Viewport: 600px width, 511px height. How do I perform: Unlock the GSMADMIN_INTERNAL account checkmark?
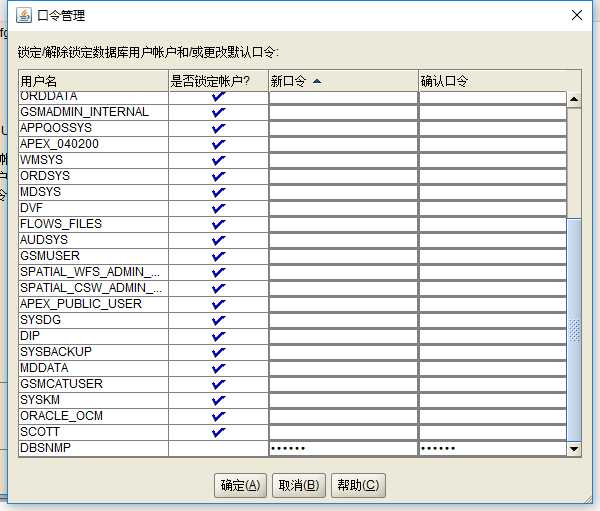pyautogui.click(x=218, y=113)
